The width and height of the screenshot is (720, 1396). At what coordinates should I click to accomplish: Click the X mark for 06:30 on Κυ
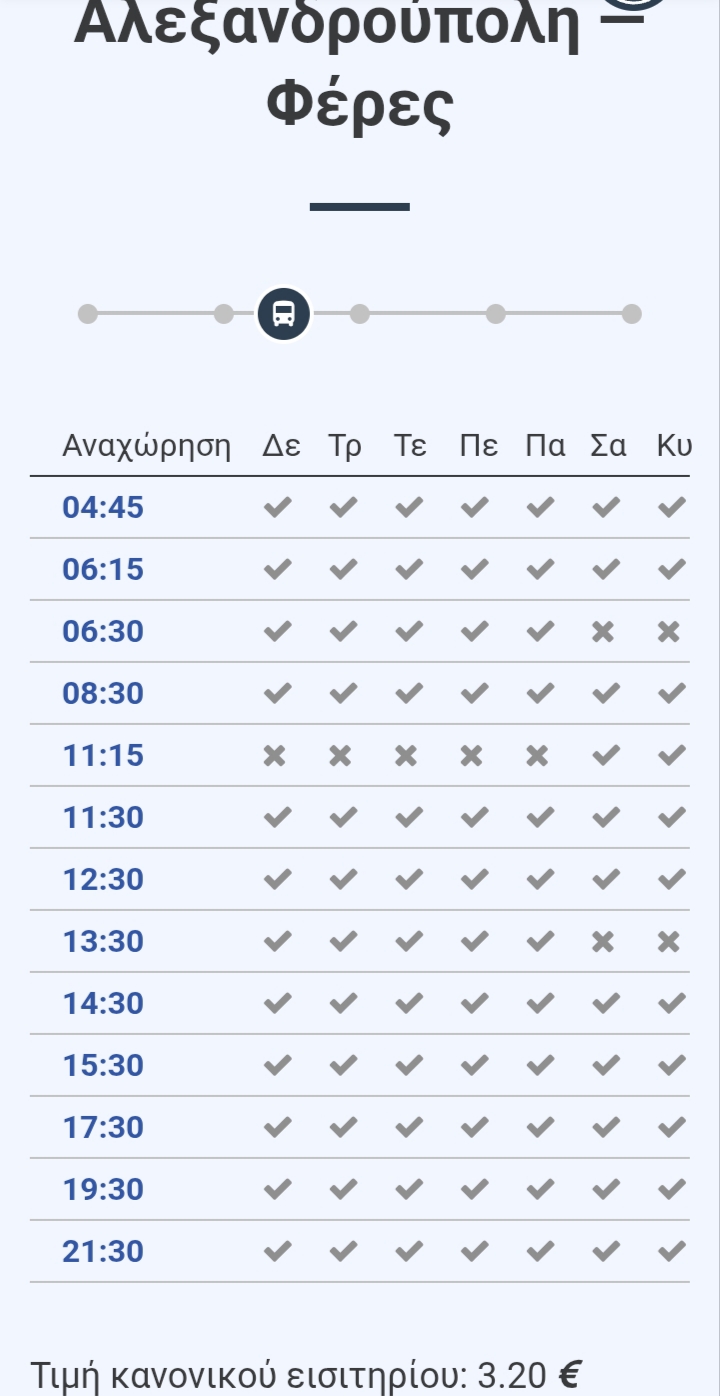(669, 631)
